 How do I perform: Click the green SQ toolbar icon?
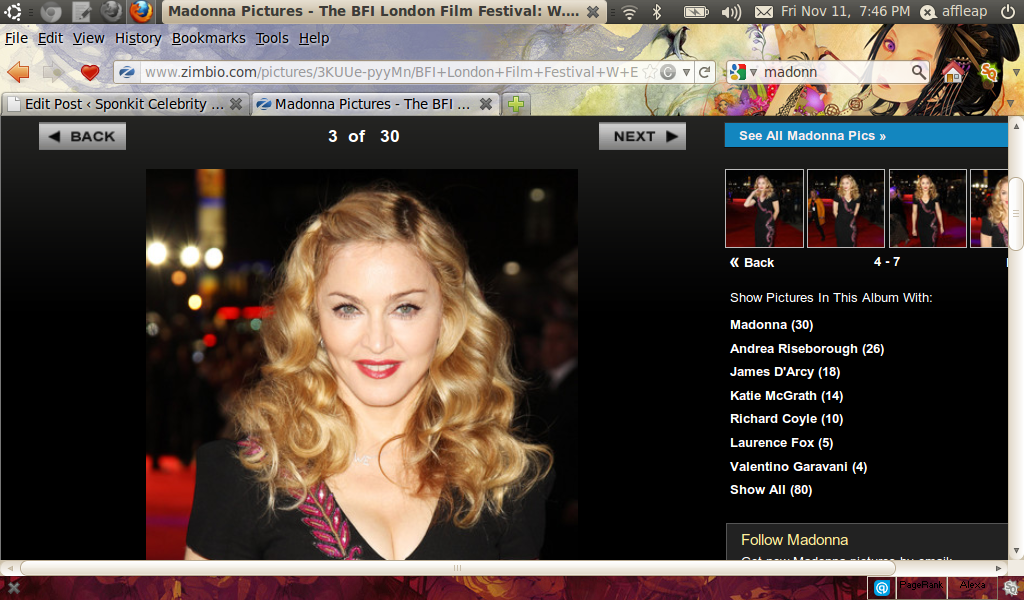989,72
